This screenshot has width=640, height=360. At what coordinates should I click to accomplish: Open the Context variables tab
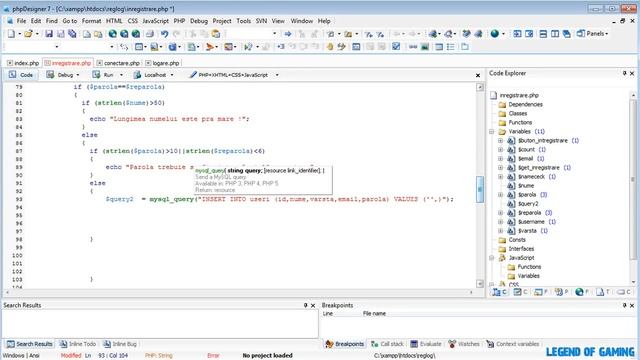[x=513, y=344]
